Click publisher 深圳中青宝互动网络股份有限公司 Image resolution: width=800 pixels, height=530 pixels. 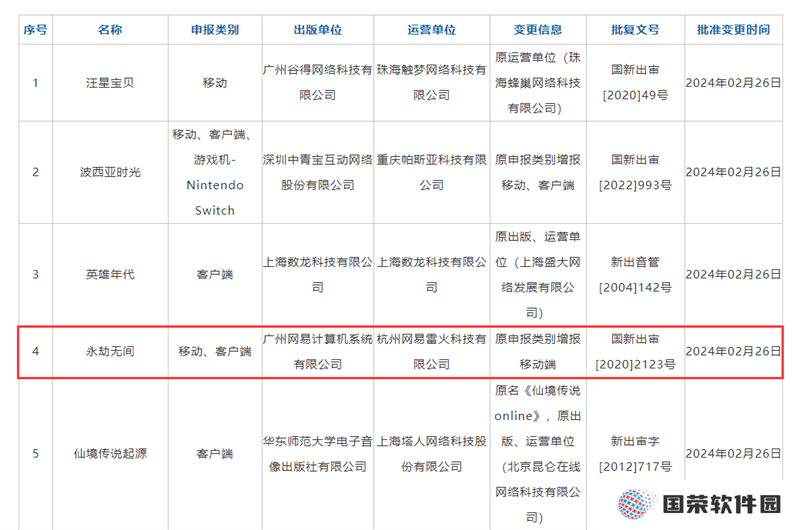[x=317, y=172]
